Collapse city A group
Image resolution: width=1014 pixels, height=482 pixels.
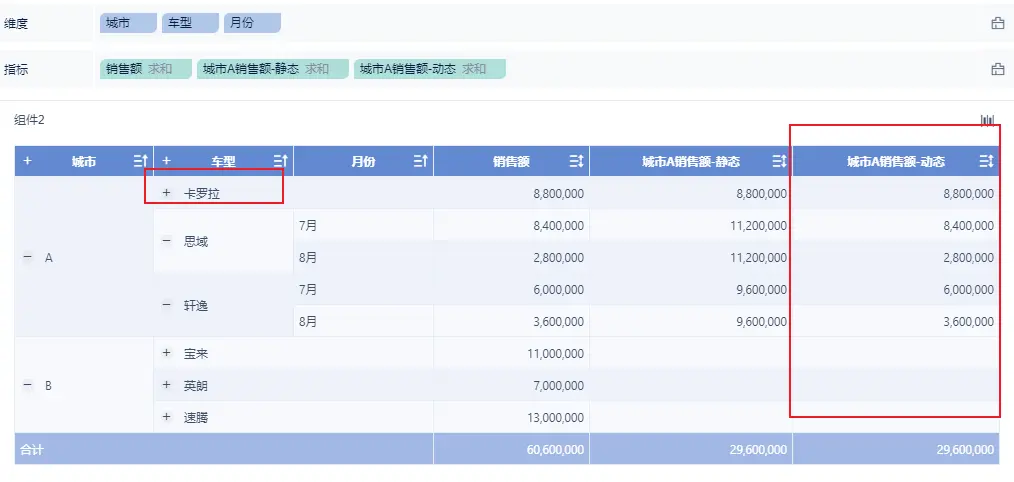27,257
